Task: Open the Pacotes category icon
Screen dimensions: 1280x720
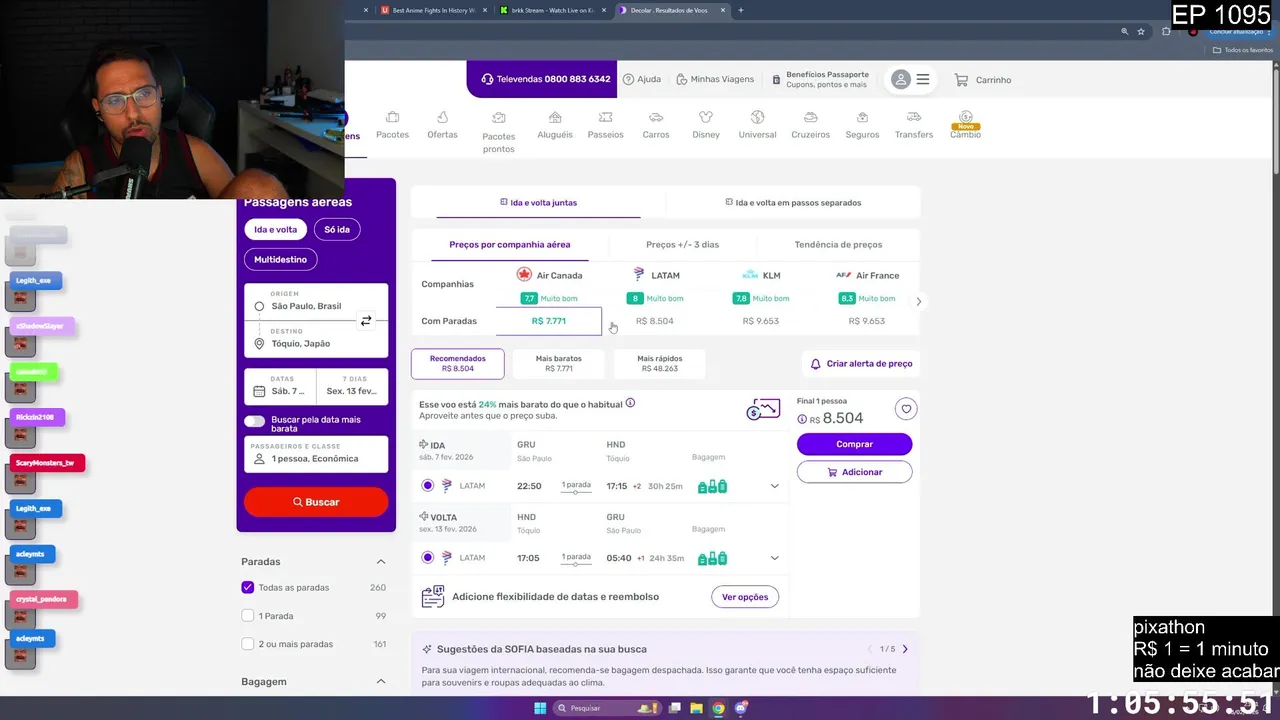Action: 392,118
